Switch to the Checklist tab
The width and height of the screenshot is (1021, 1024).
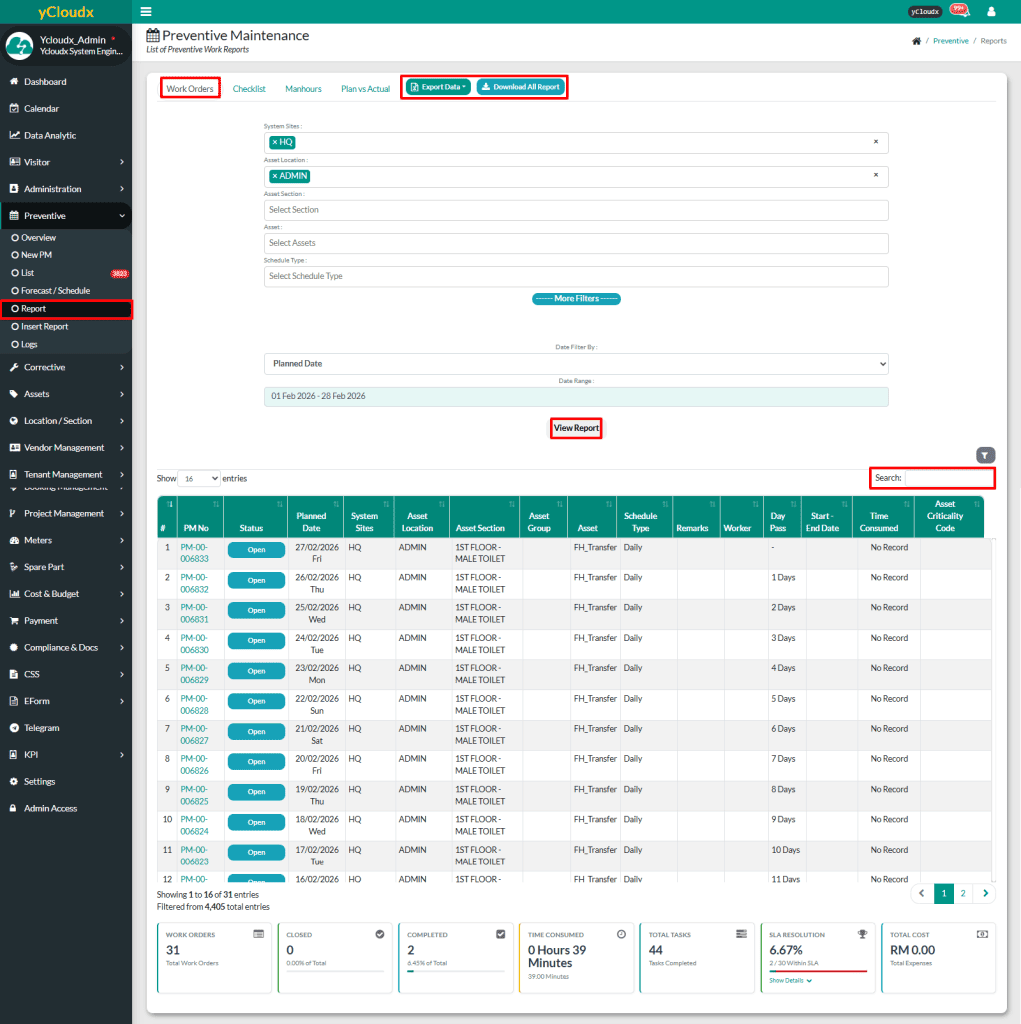point(249,88)
